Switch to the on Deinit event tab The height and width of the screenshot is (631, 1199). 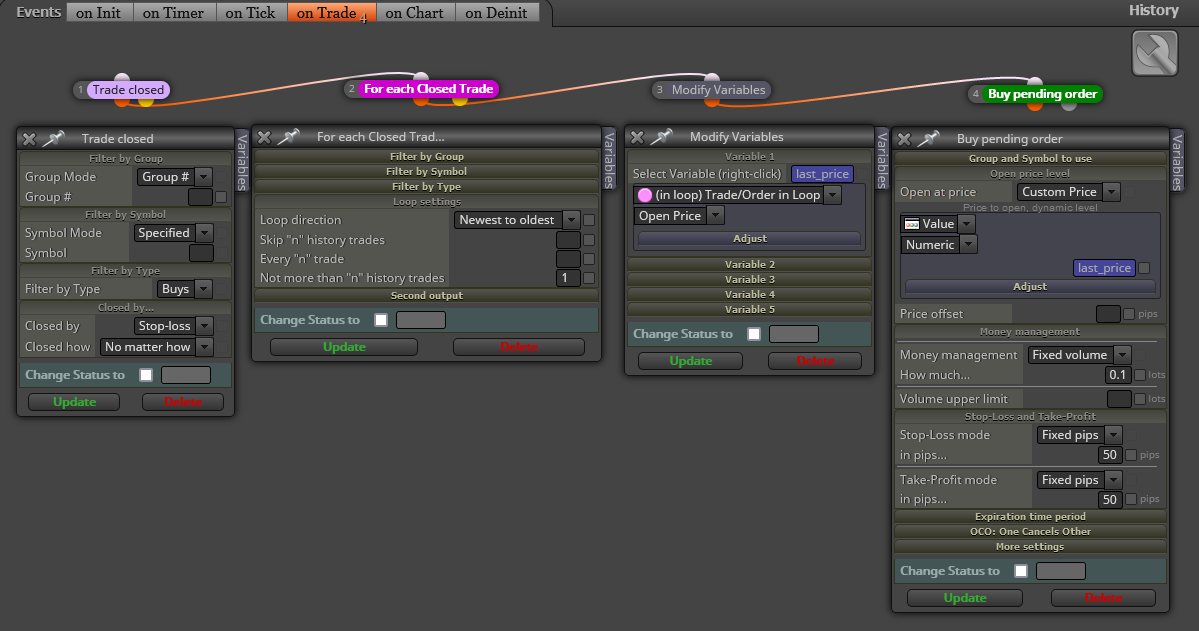click(x=496, y=12)
